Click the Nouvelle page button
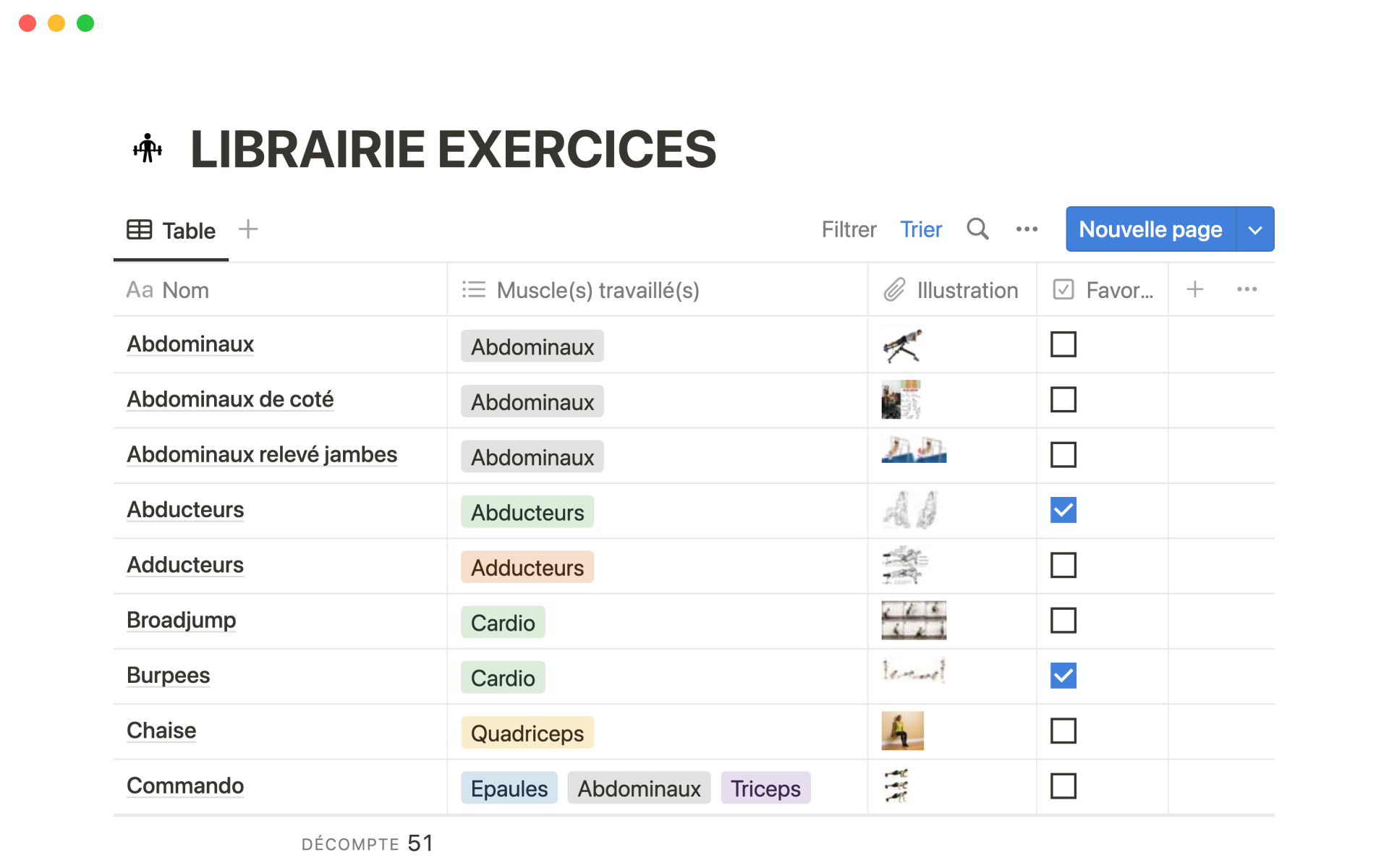 coord(1150,229)
